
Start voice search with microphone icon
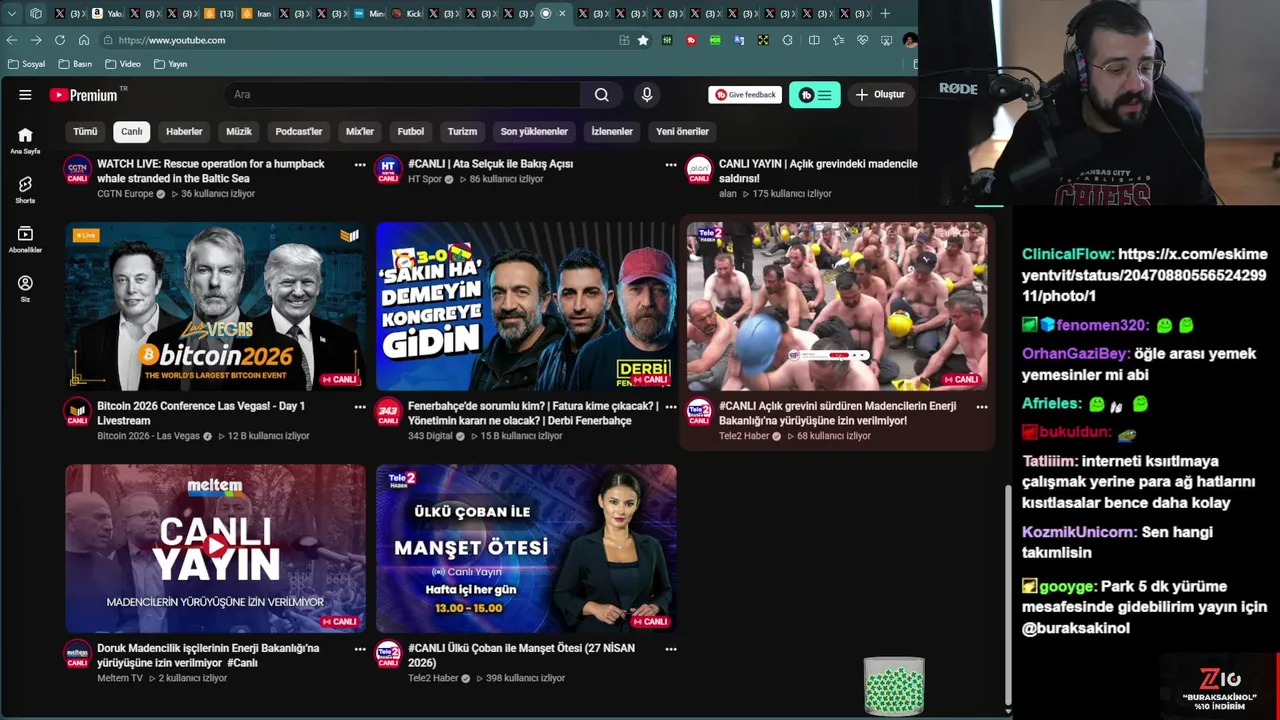(647, 95)
